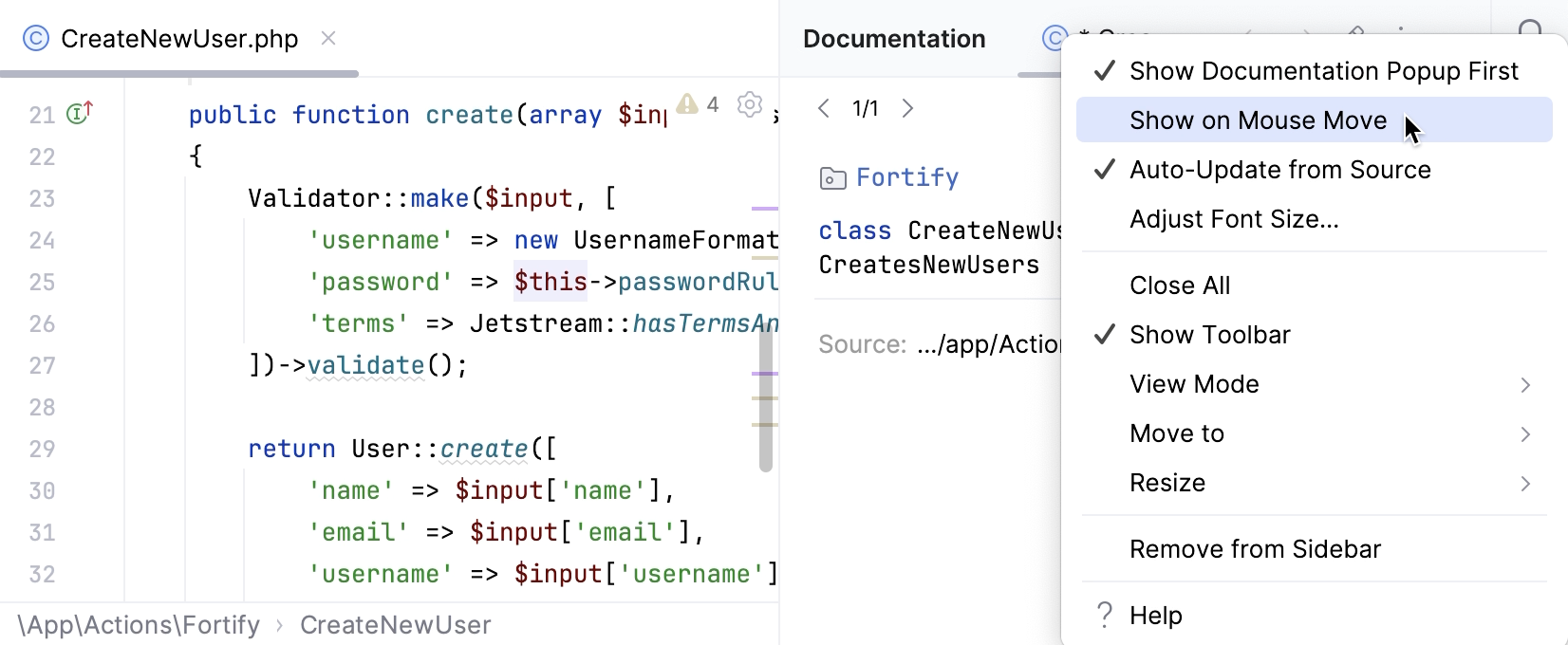The image size is (1568, 645).
Task: Click the CreateNewUser breadcrumb
Action: (x=396, y=625)
